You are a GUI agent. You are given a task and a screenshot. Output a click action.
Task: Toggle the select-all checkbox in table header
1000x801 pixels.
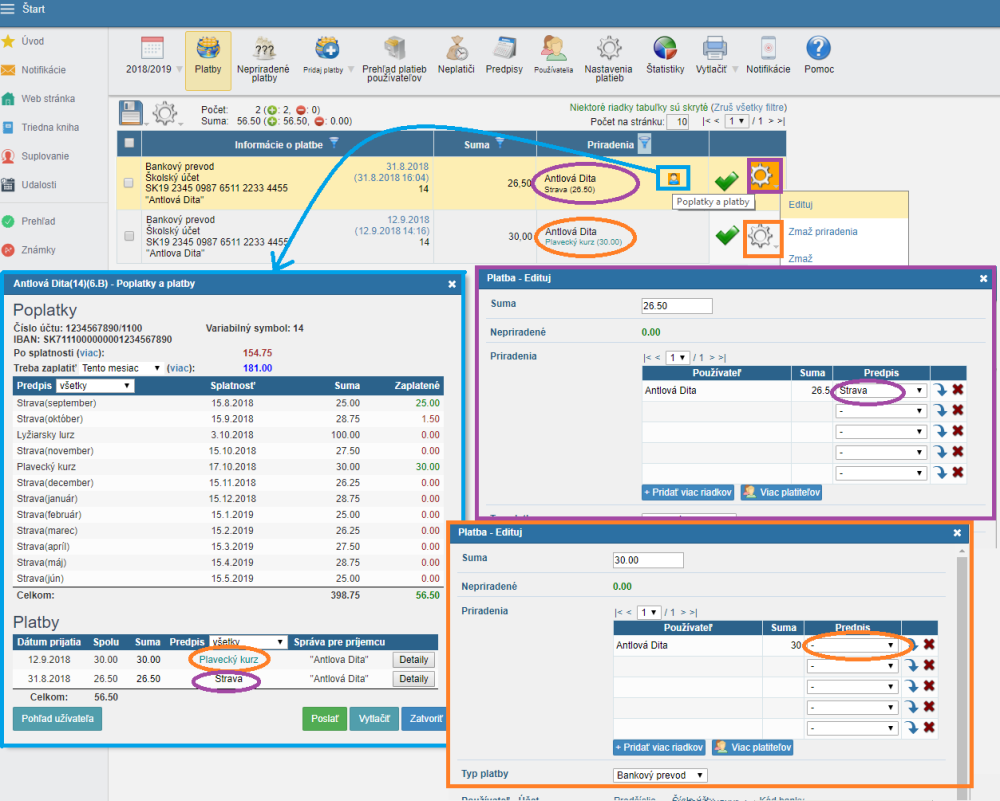[x=128, y=143]
